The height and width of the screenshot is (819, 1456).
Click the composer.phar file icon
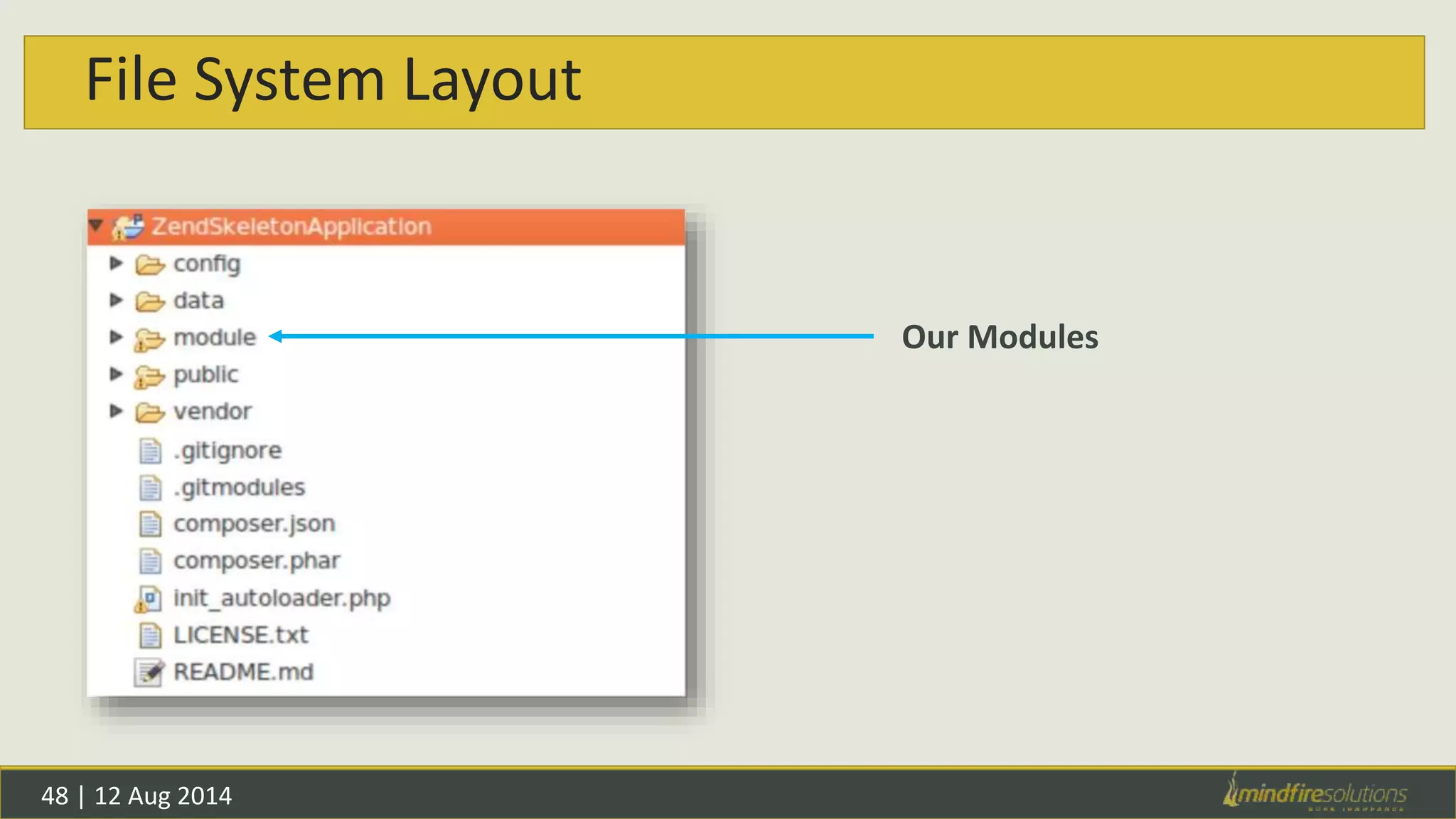click(x=150, y=561)
